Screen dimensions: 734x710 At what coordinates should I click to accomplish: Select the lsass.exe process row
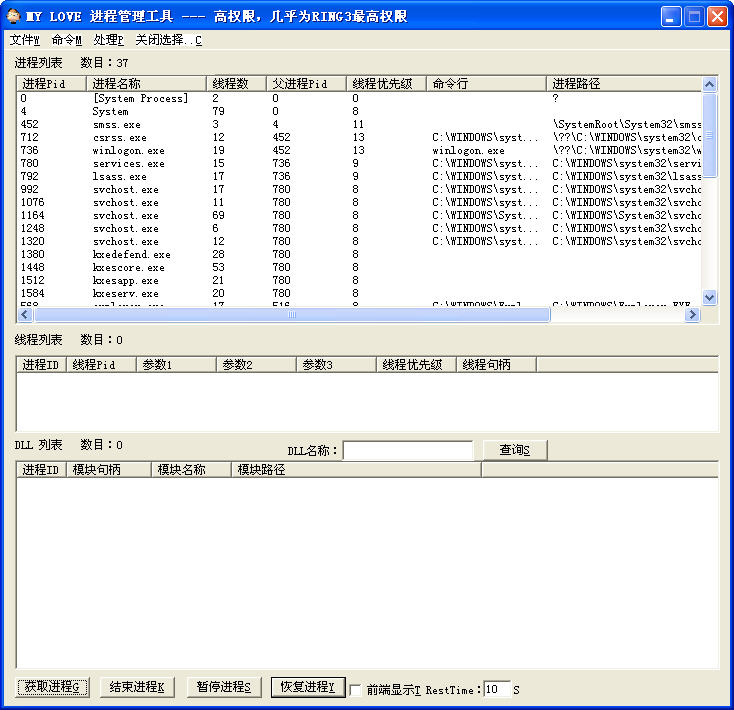click(359, 176)
